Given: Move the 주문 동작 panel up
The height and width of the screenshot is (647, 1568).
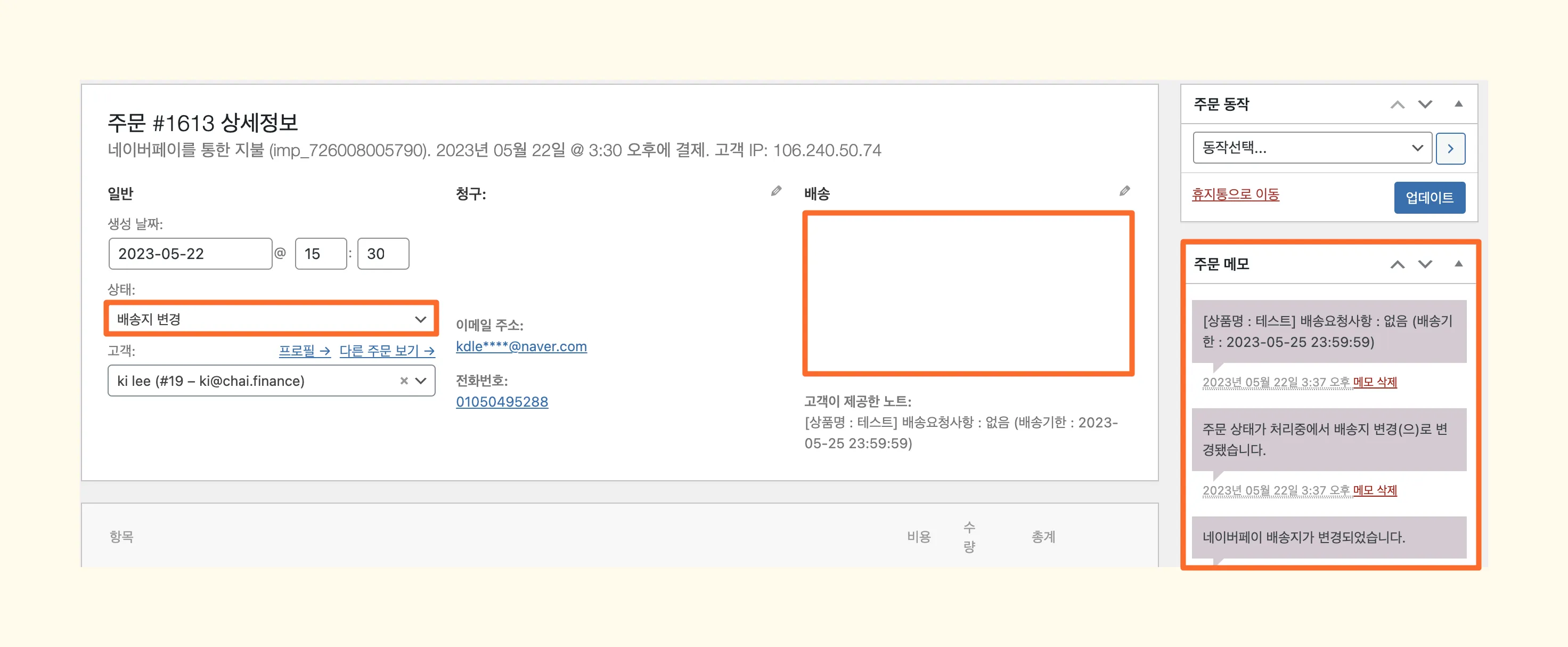Looking at the screenshot, I should point(1397,105).
